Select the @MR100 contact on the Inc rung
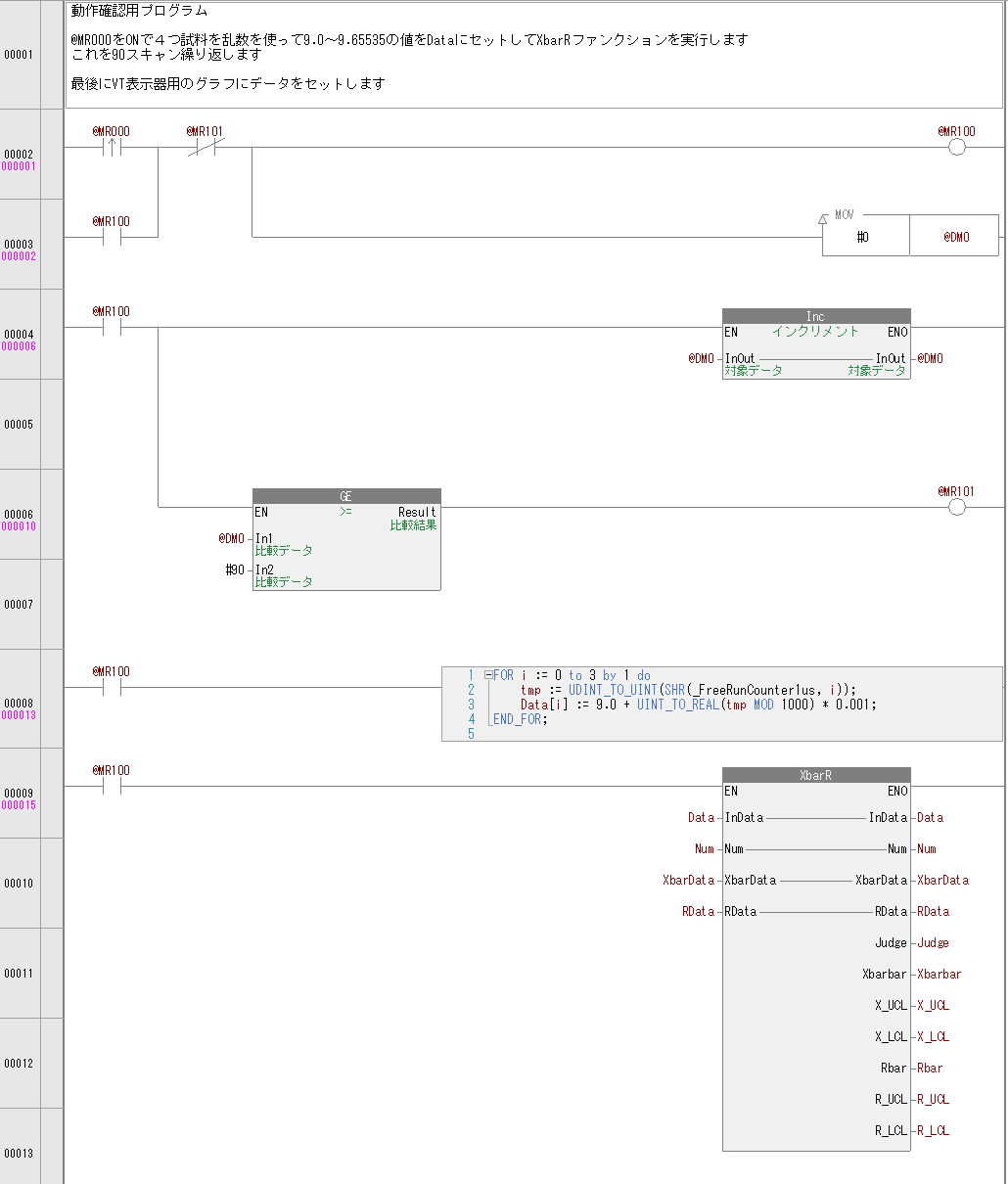The width and height of the screenshot is (1008, 1184). pyautogui.click(x=112, y=328)
